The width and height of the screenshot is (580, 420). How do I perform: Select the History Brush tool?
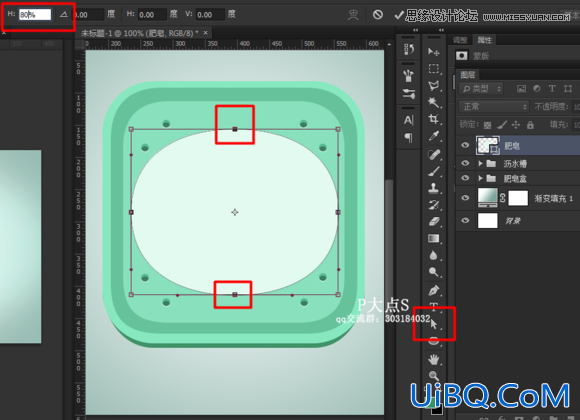click(434, 205)
